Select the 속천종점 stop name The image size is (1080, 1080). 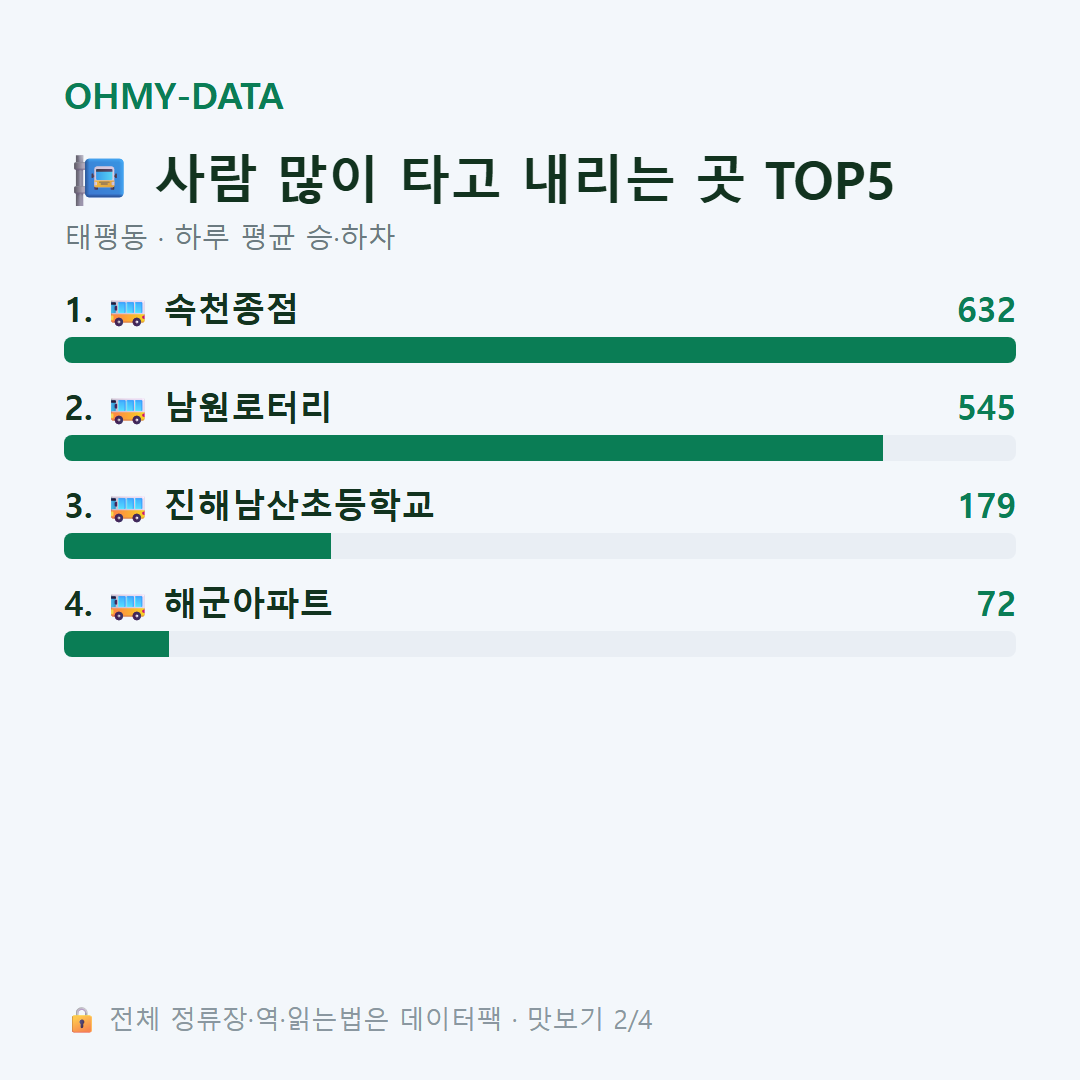click(231, 309)
